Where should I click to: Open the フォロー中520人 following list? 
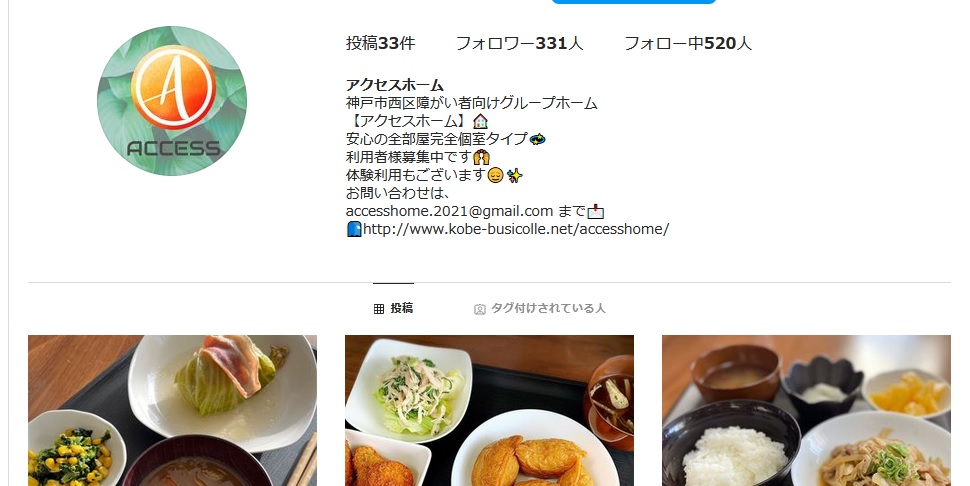pos(688,43)
